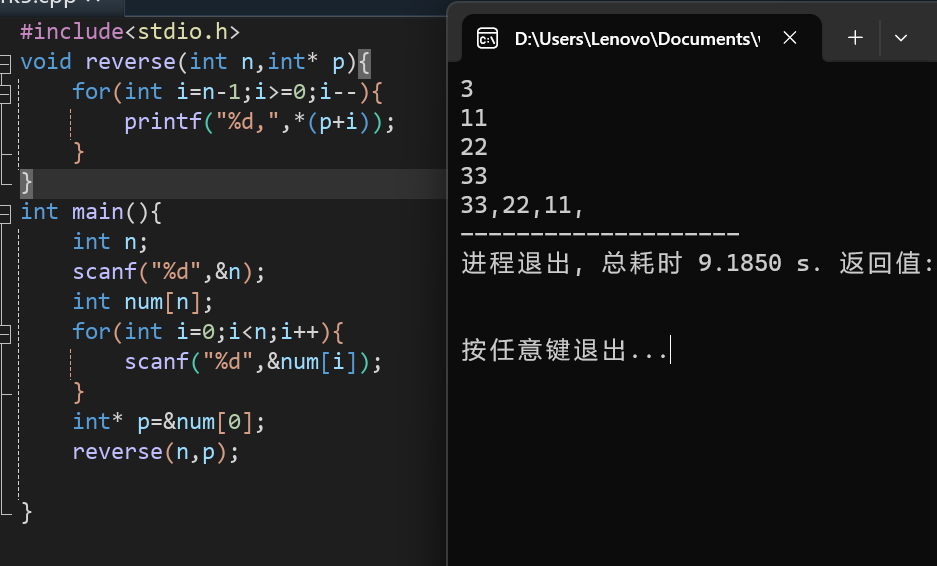This screenshot has height=566, width=937.
Task: Collapse the scanf for-loop fold marker in main
Action: (5, 334)
